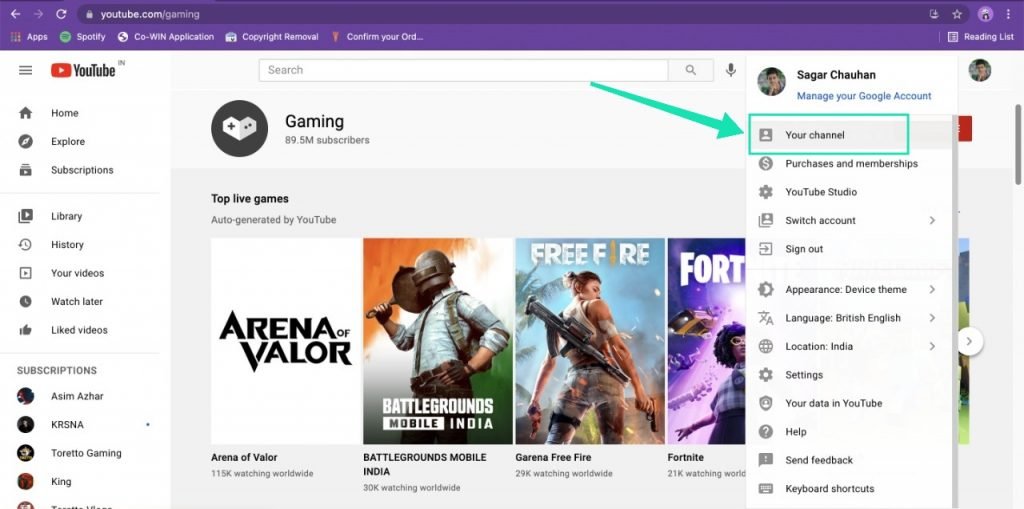Open Confirm your Ord... bookmark
1024x509 pixels.
coord(377,37)
